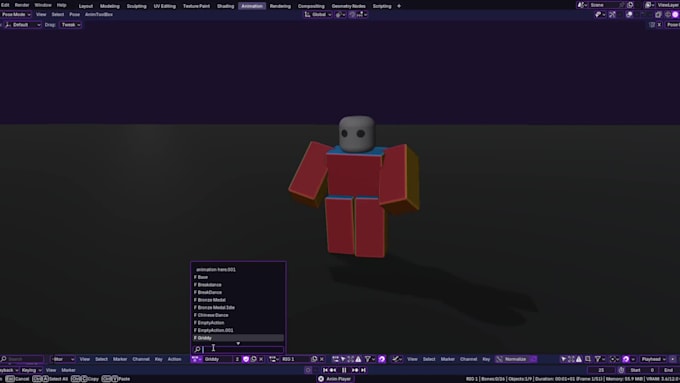
Task: Click the action search input field
Action: click(x=238, y=349)
